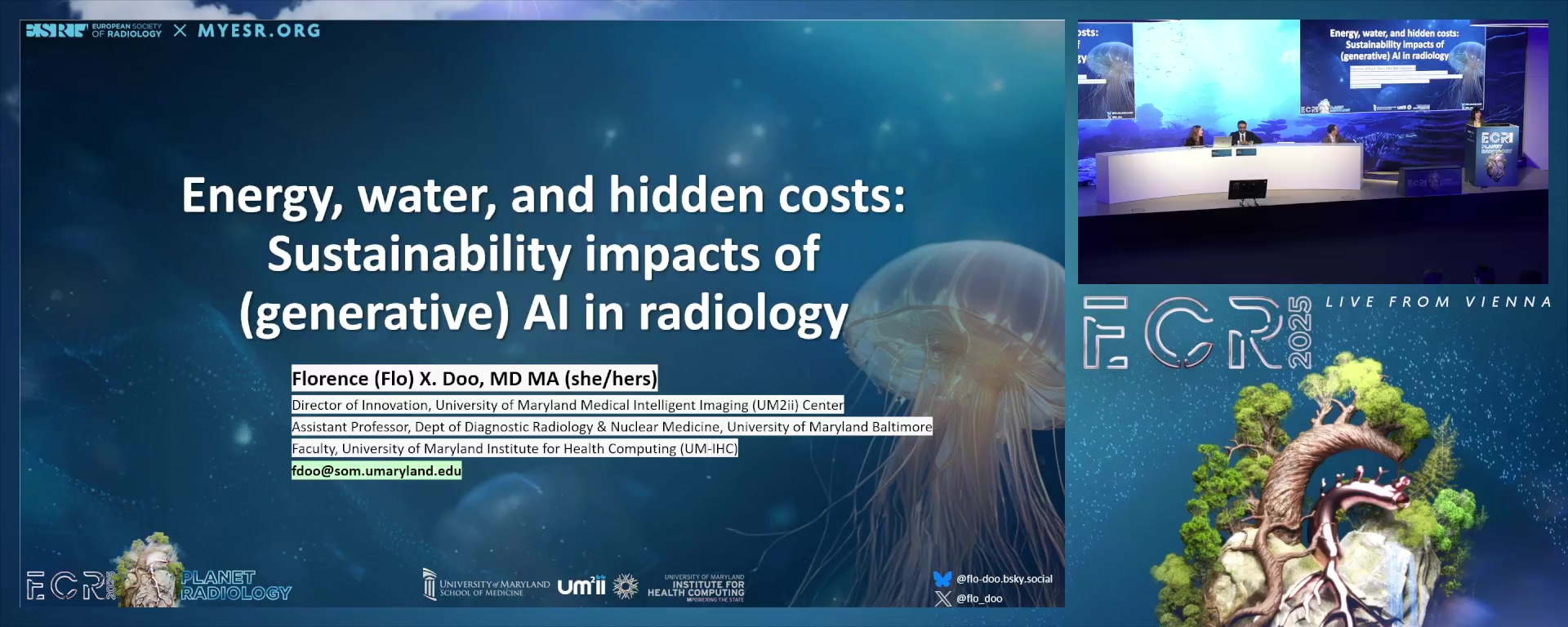The image size is (1568, 627).
Task: Click the fdoo@som.umaryland.edu email address
Action: (x=376, y=471)
